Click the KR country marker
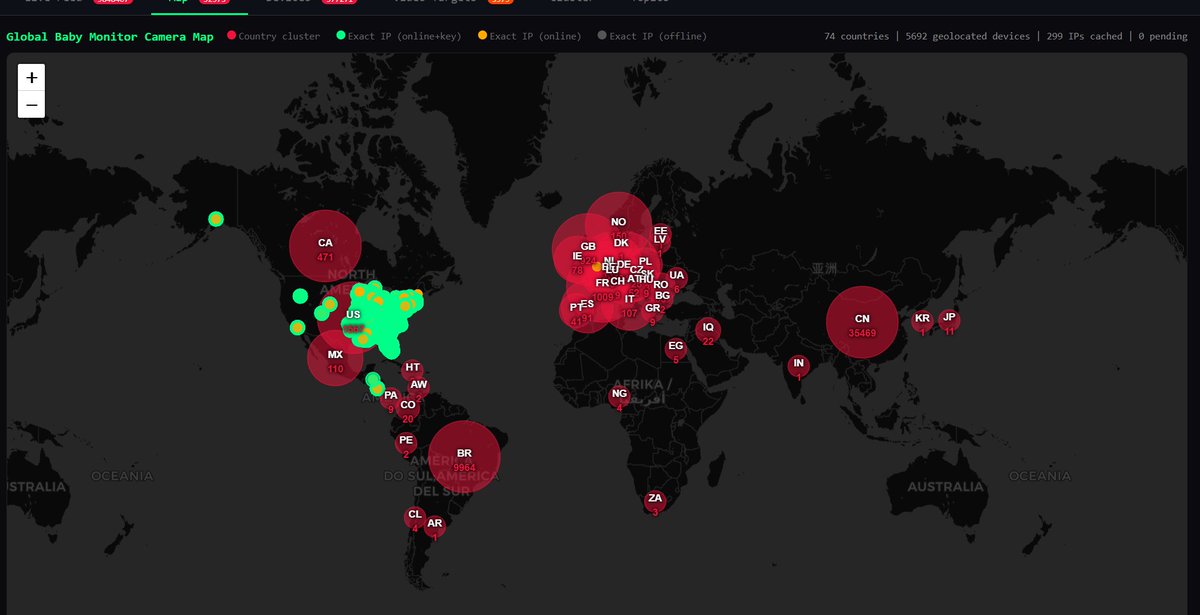 pyautogui.click(x=922, y=322)
